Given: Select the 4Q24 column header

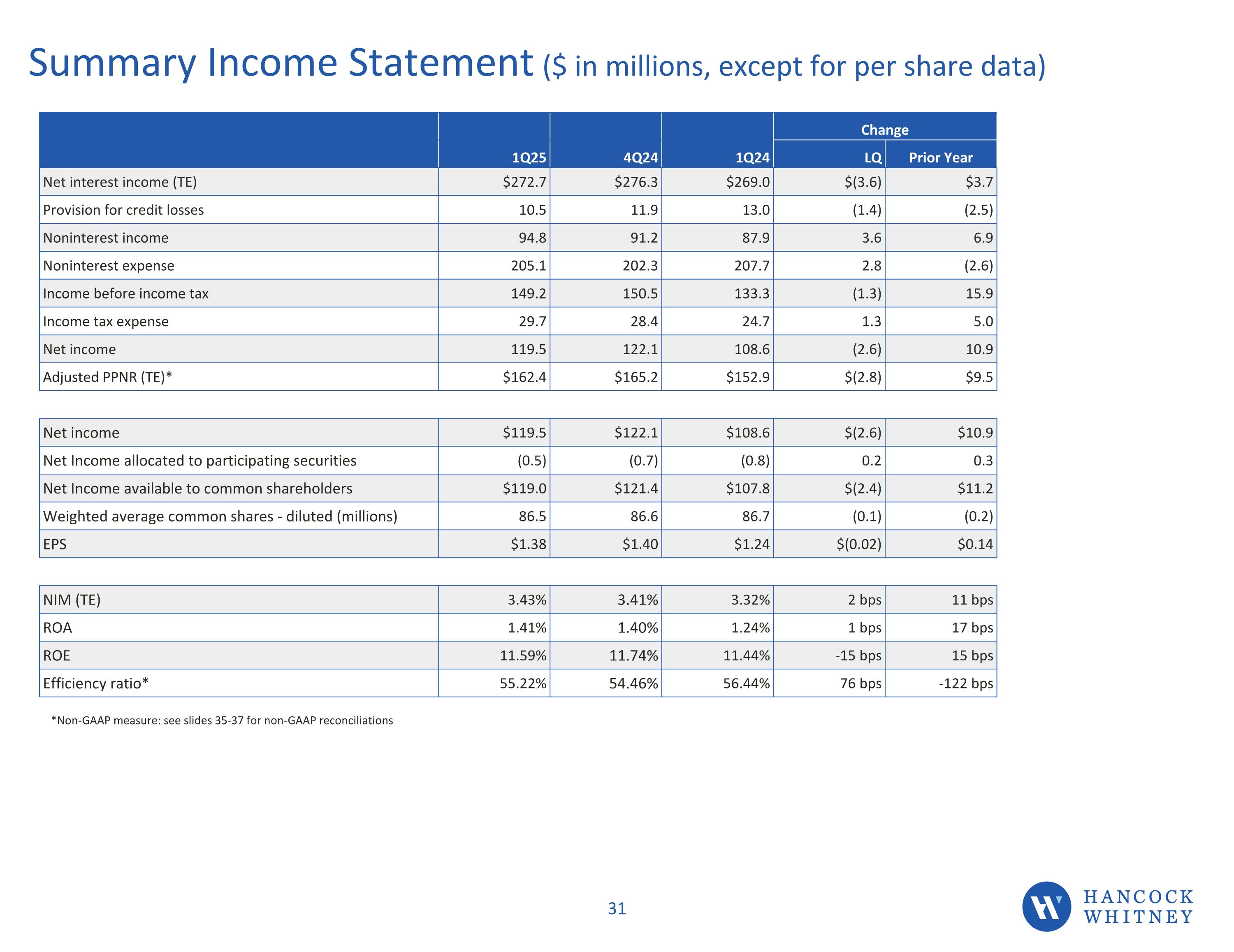Looking at the screenshot, I should [x=640, y=158].
